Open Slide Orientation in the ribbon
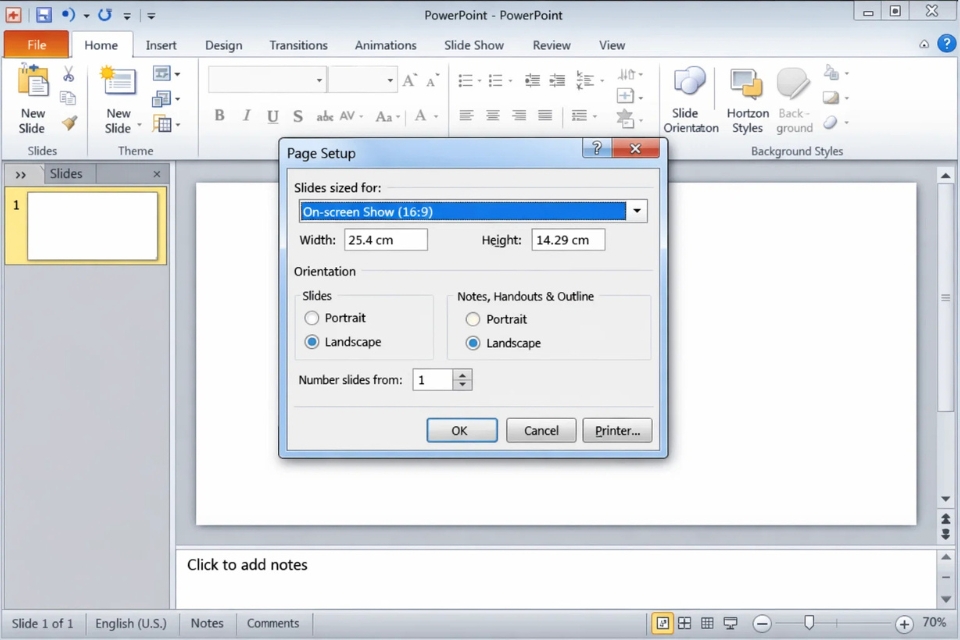The image size is (960, 640). tap(689, 99)
